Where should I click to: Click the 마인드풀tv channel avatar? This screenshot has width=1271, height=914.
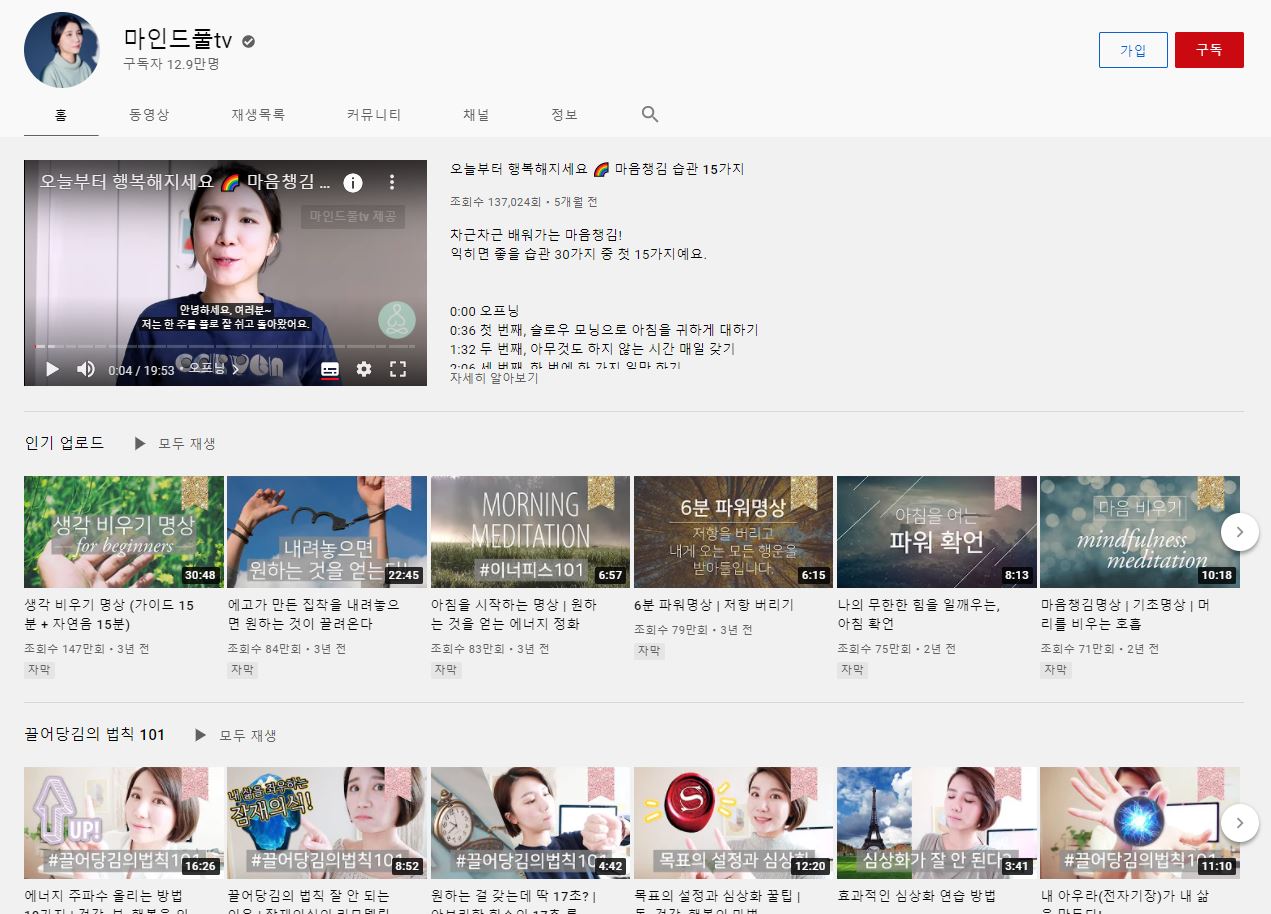(x=62, y=50)
